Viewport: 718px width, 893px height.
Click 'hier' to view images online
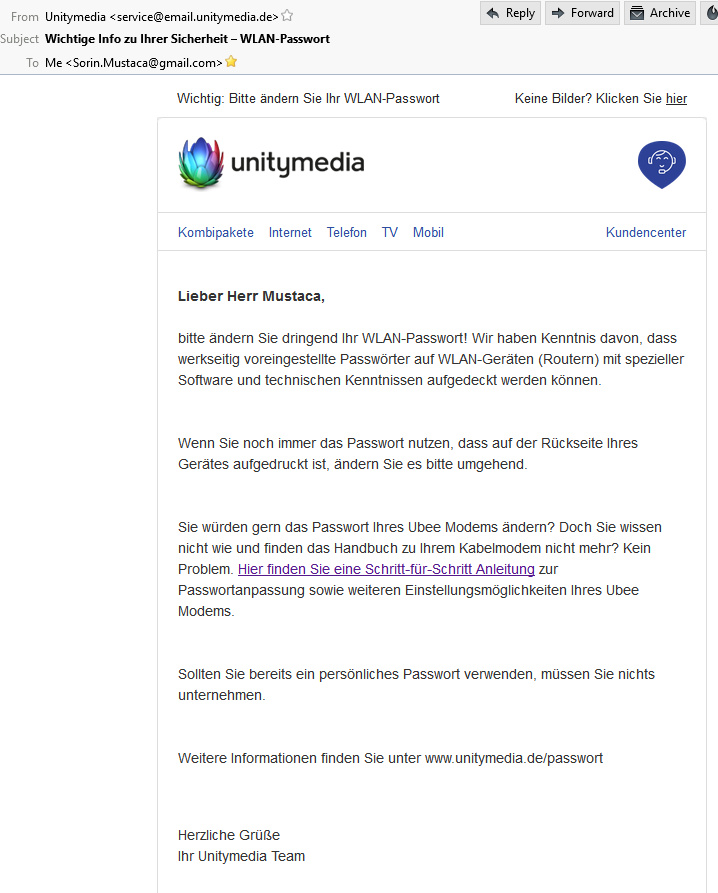676,99
